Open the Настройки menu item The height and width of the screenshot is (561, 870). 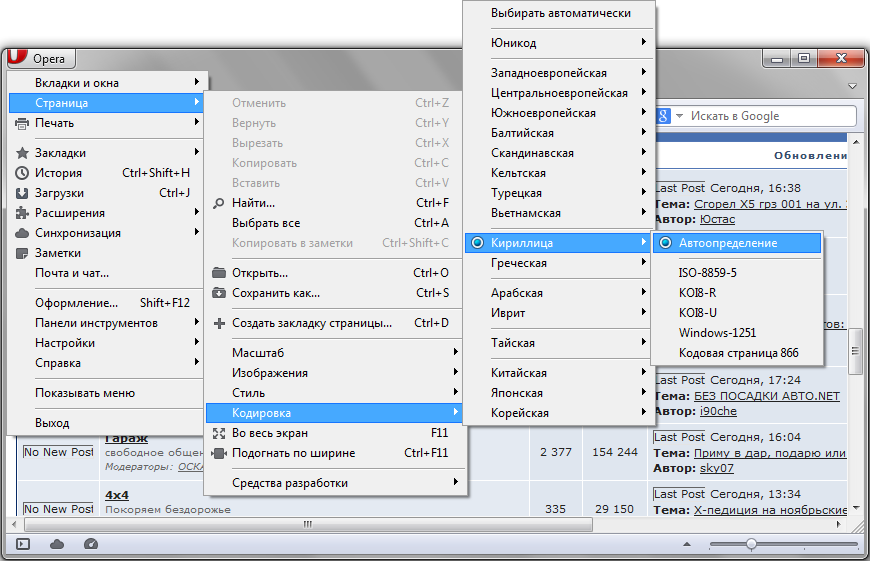(106, 343)
